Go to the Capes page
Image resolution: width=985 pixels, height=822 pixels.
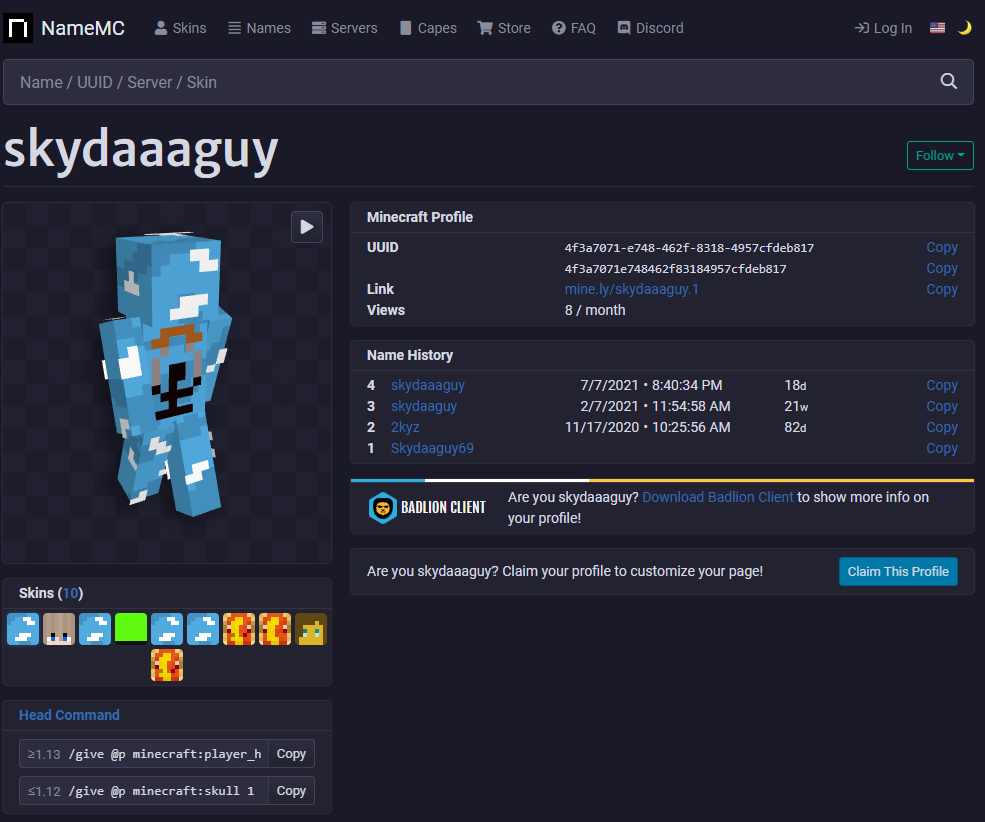[x=428, y=28]
